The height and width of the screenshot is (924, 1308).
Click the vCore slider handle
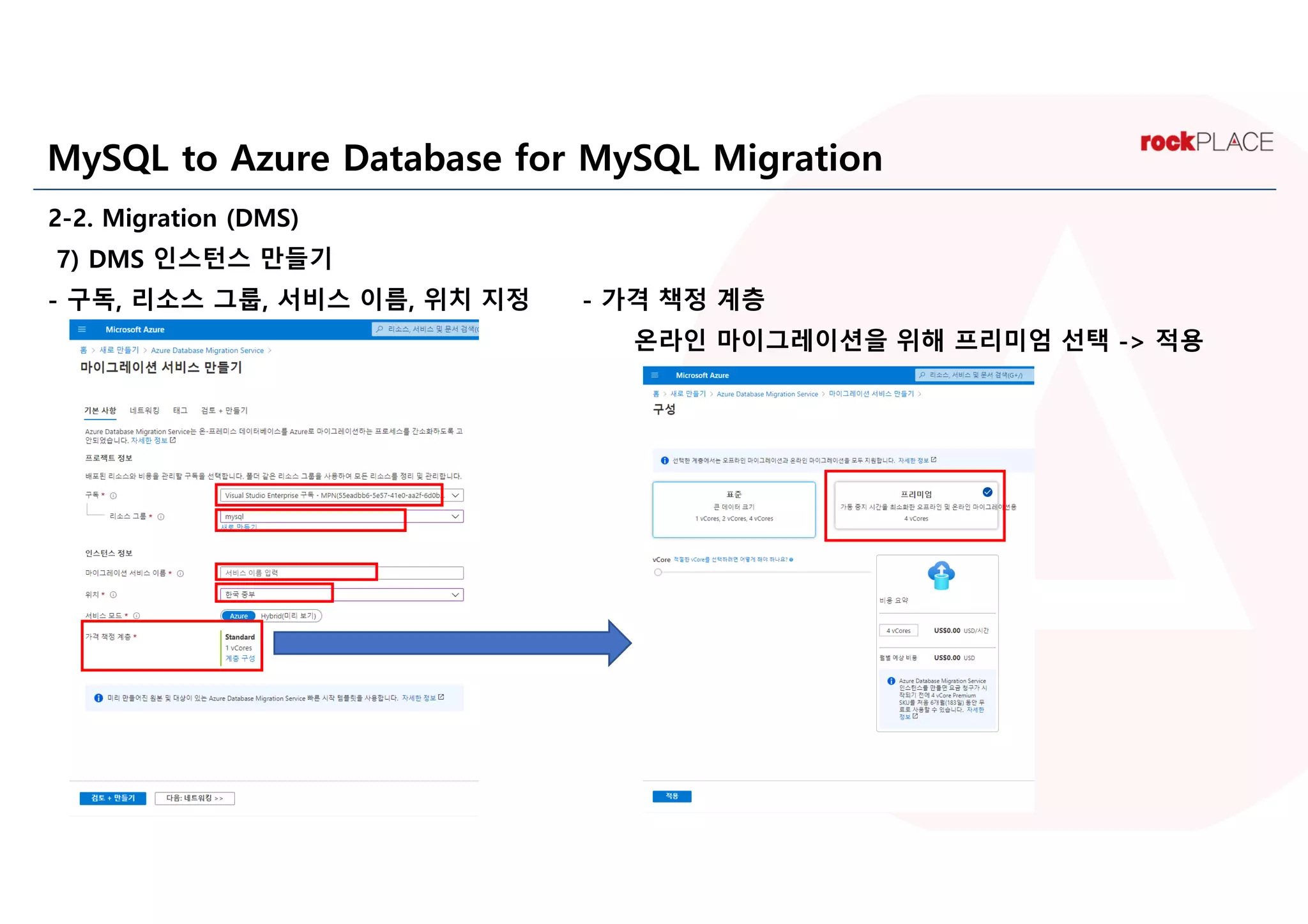[658, 572]
